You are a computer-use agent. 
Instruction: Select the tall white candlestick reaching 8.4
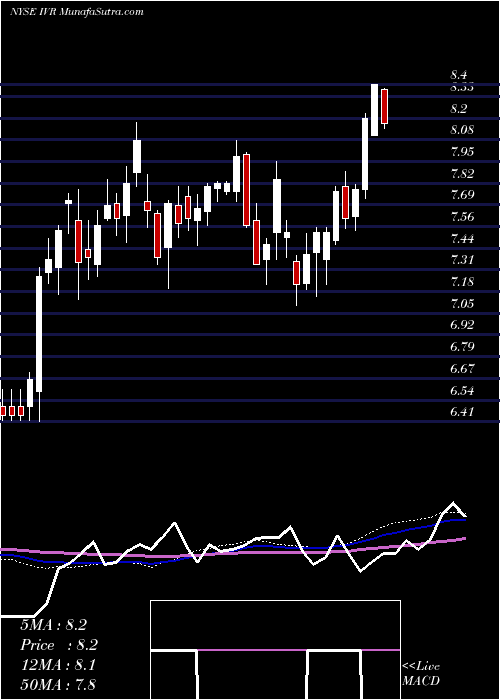[374, 110]
